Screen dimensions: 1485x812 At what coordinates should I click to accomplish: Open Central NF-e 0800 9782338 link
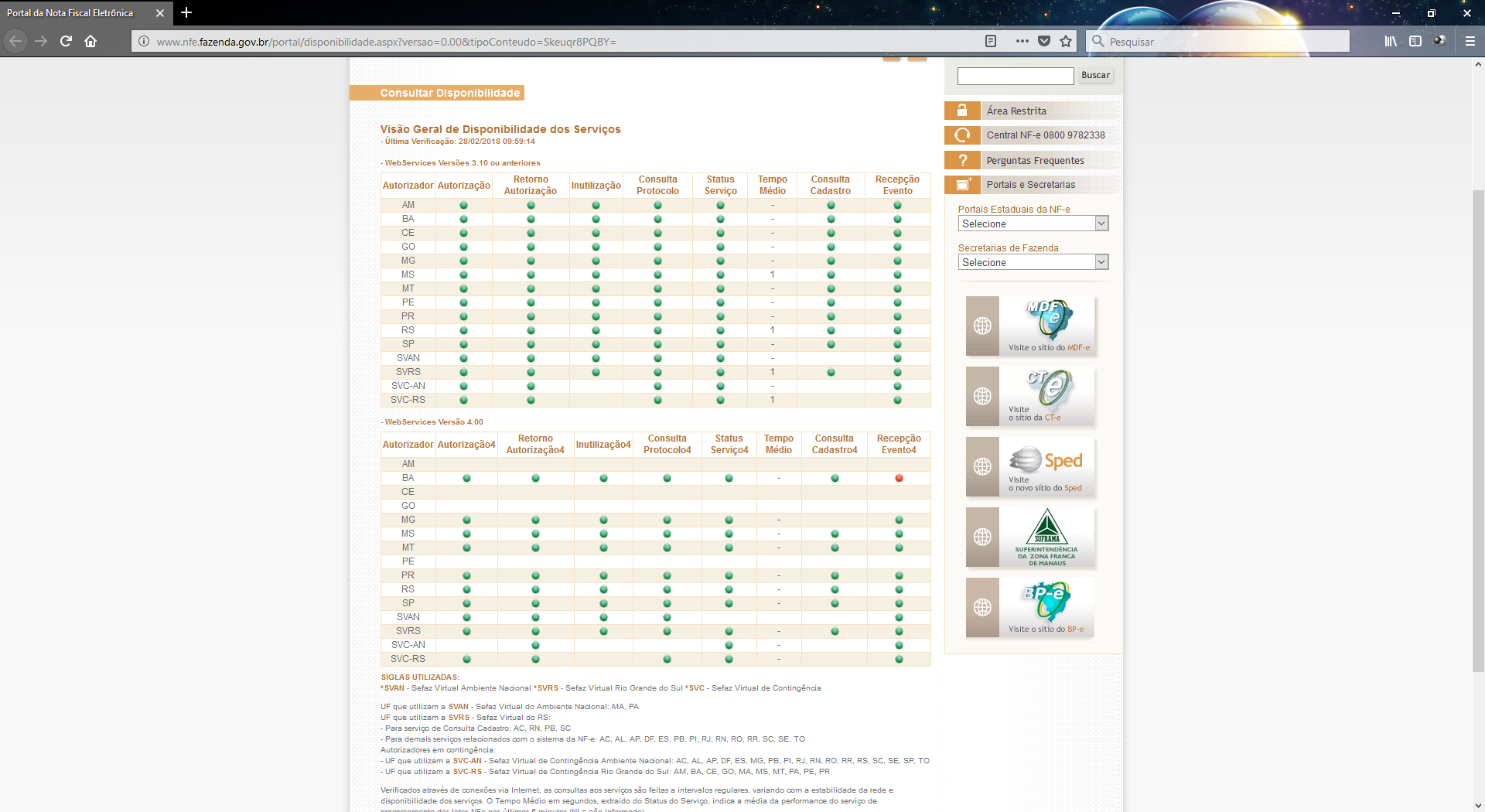tap(1046, 135)
